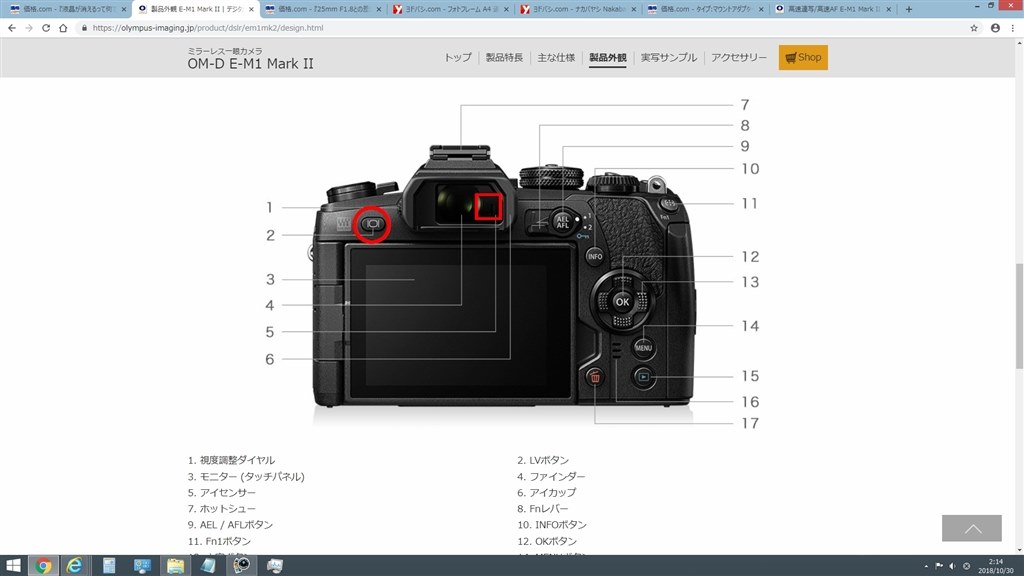The image size is (1024, 576).
Task: Open File Explorer from the taskbar
Action: pos(175,566)
